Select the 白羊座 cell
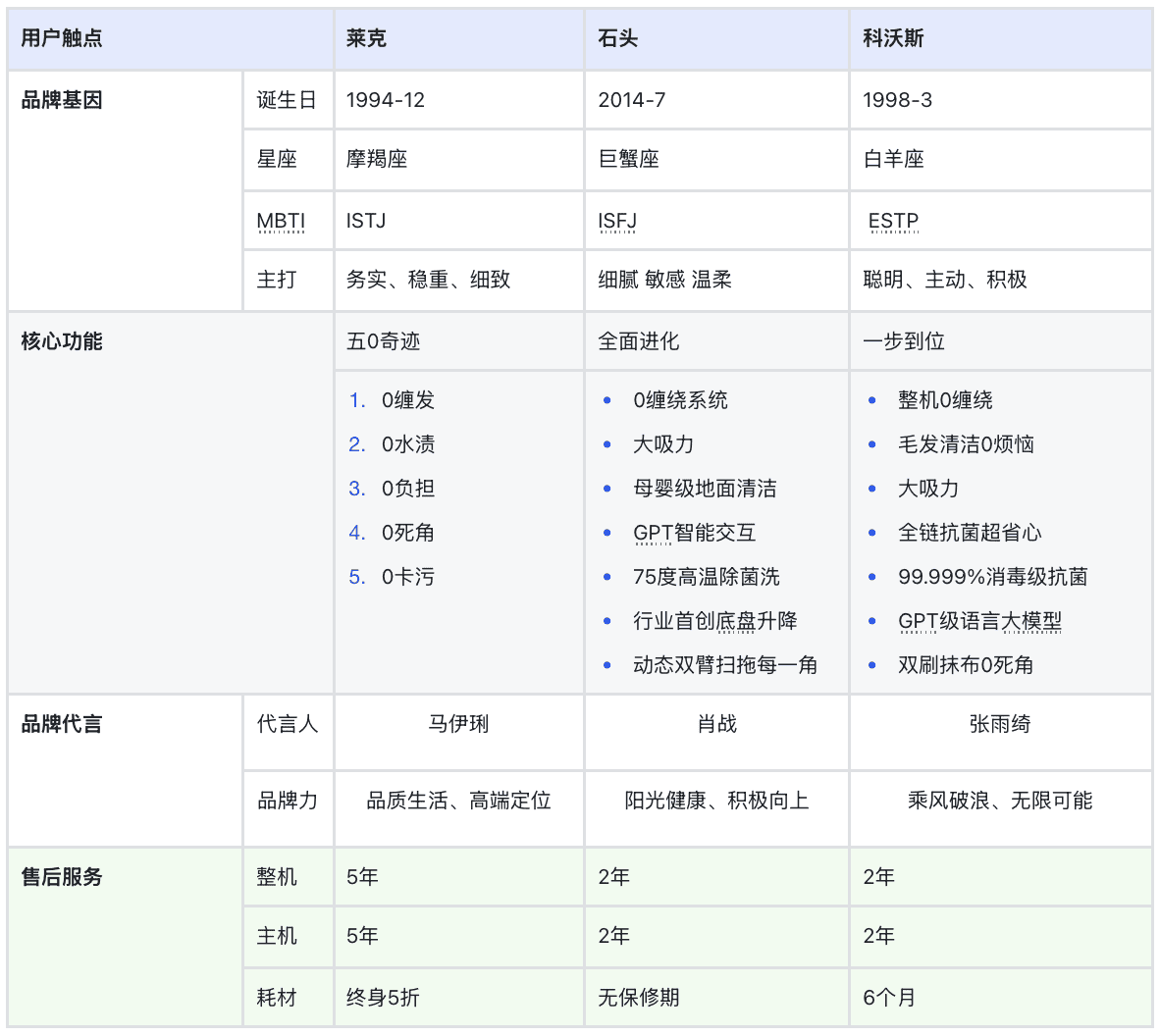The image size is (1160, 1036). coord(1001,160)
